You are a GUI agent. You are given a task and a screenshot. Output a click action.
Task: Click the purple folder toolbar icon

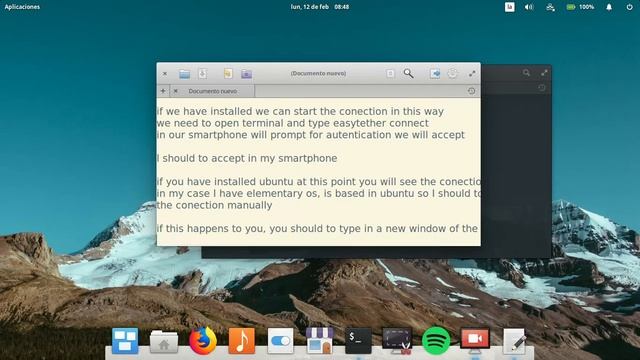[x=246, y=74]
